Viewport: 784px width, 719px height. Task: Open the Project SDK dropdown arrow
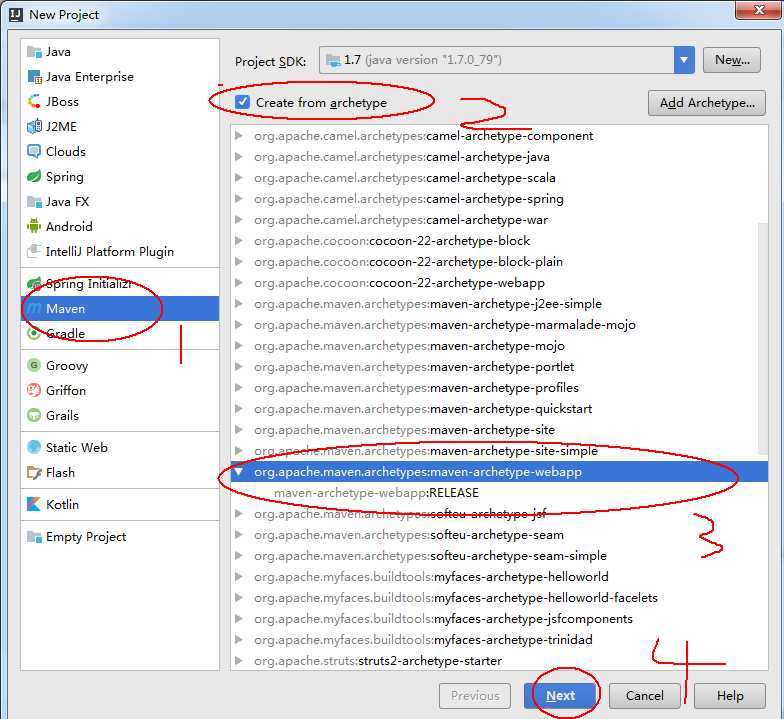click(x=684, y=60)
